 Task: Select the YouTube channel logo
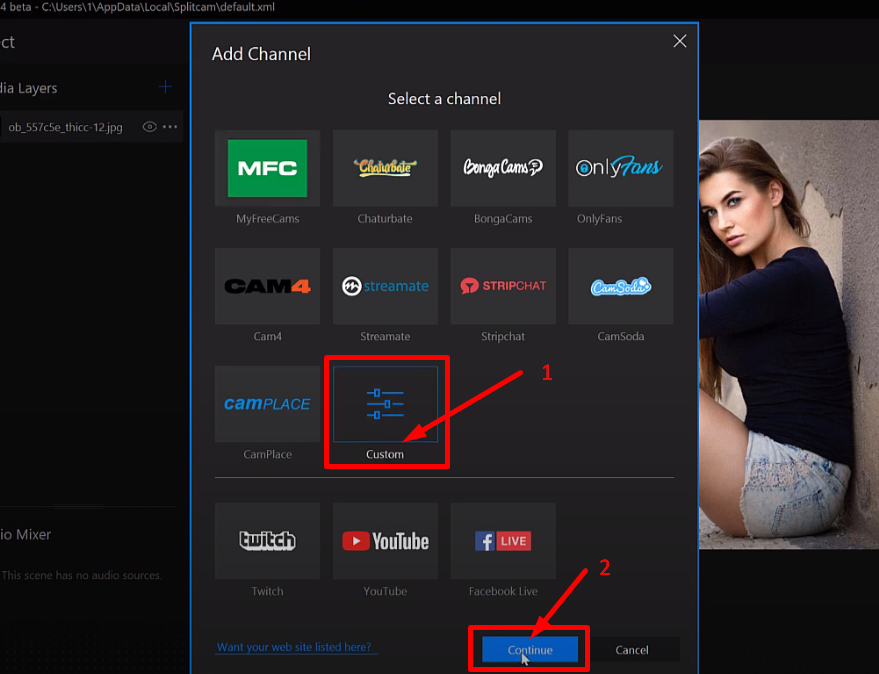[x=385, y=541]
